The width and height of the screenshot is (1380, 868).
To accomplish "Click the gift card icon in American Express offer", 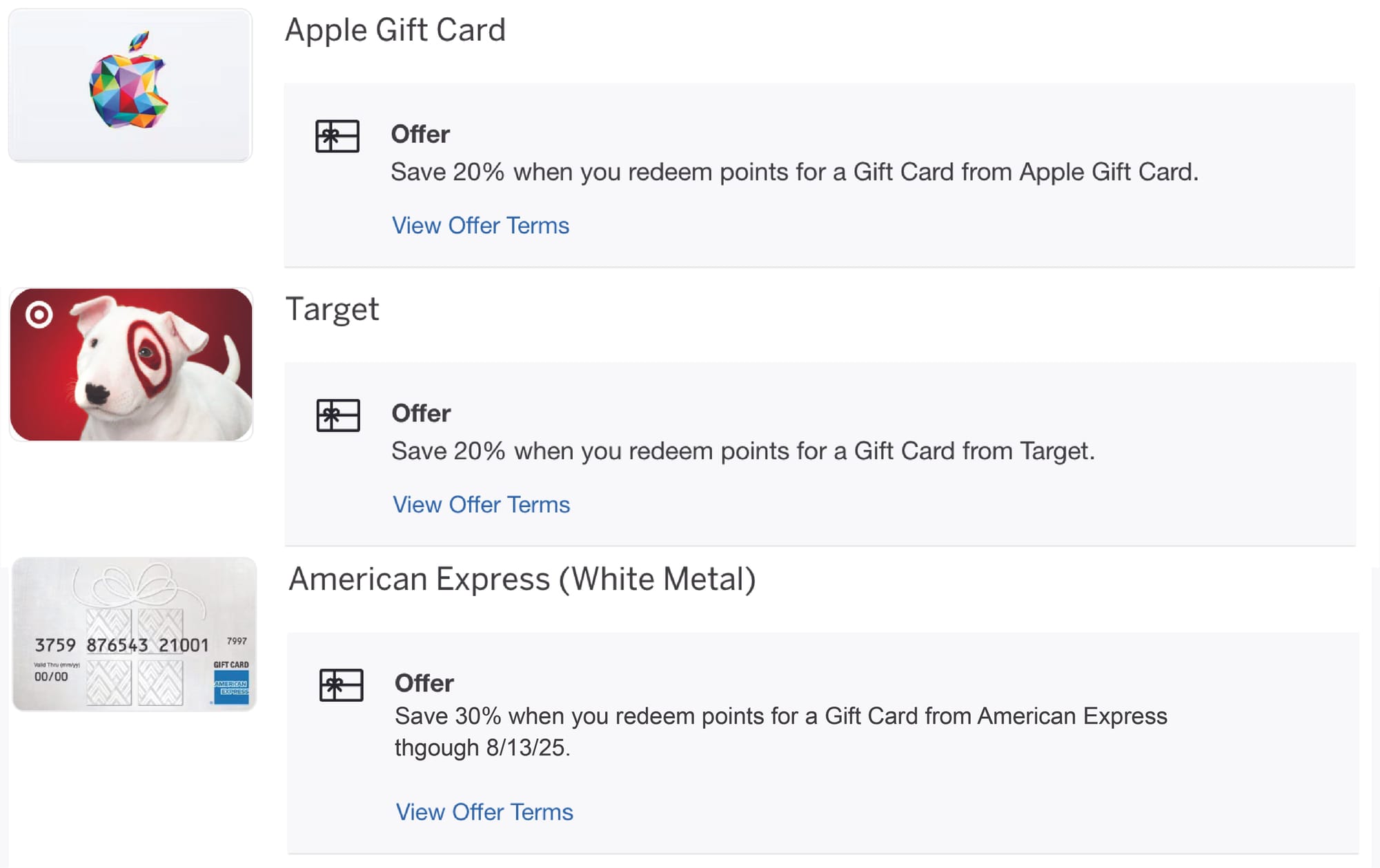I will (x=342, y=685).
